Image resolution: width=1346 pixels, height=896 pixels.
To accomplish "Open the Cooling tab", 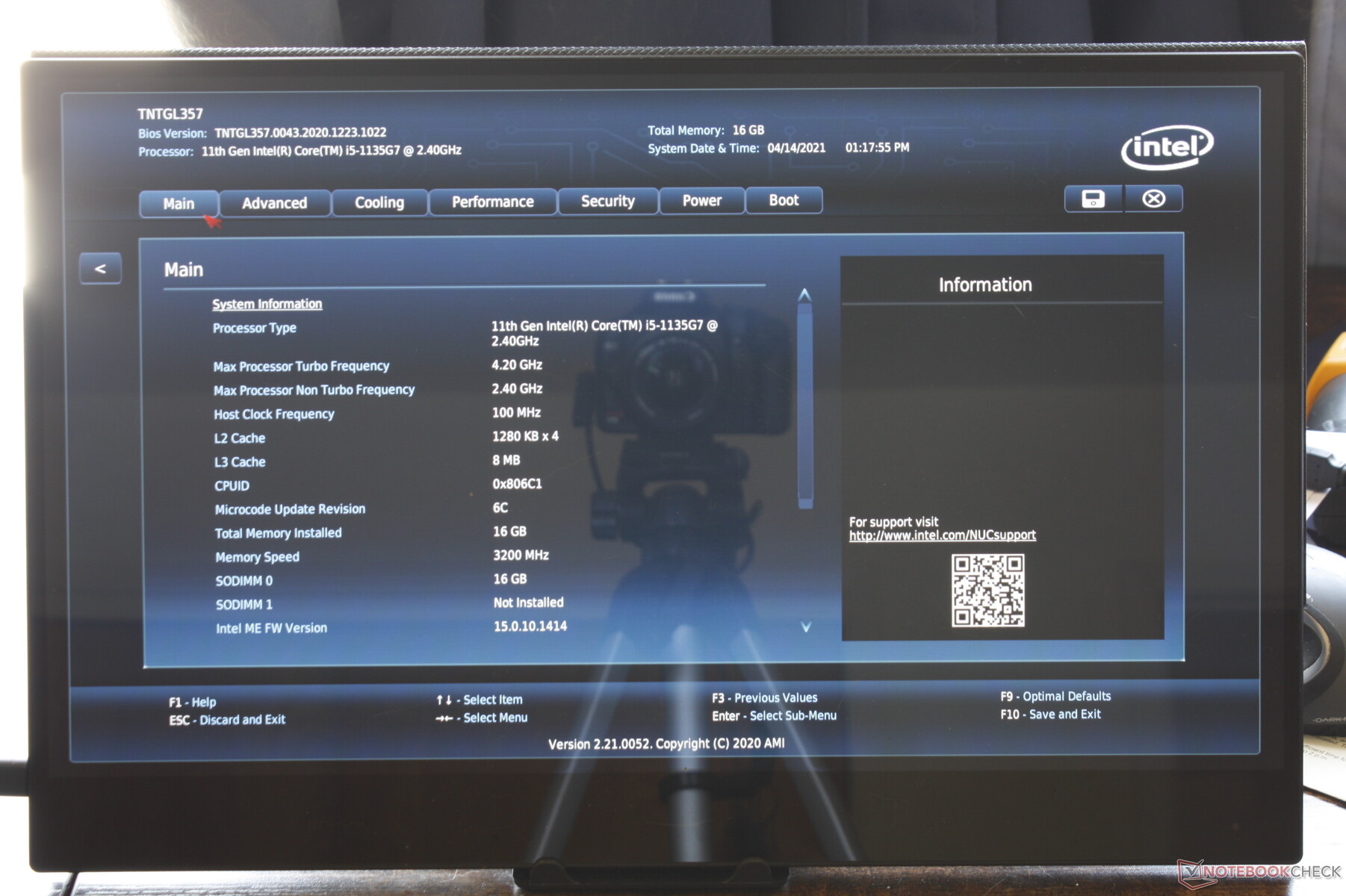I will tap(379, 202).
